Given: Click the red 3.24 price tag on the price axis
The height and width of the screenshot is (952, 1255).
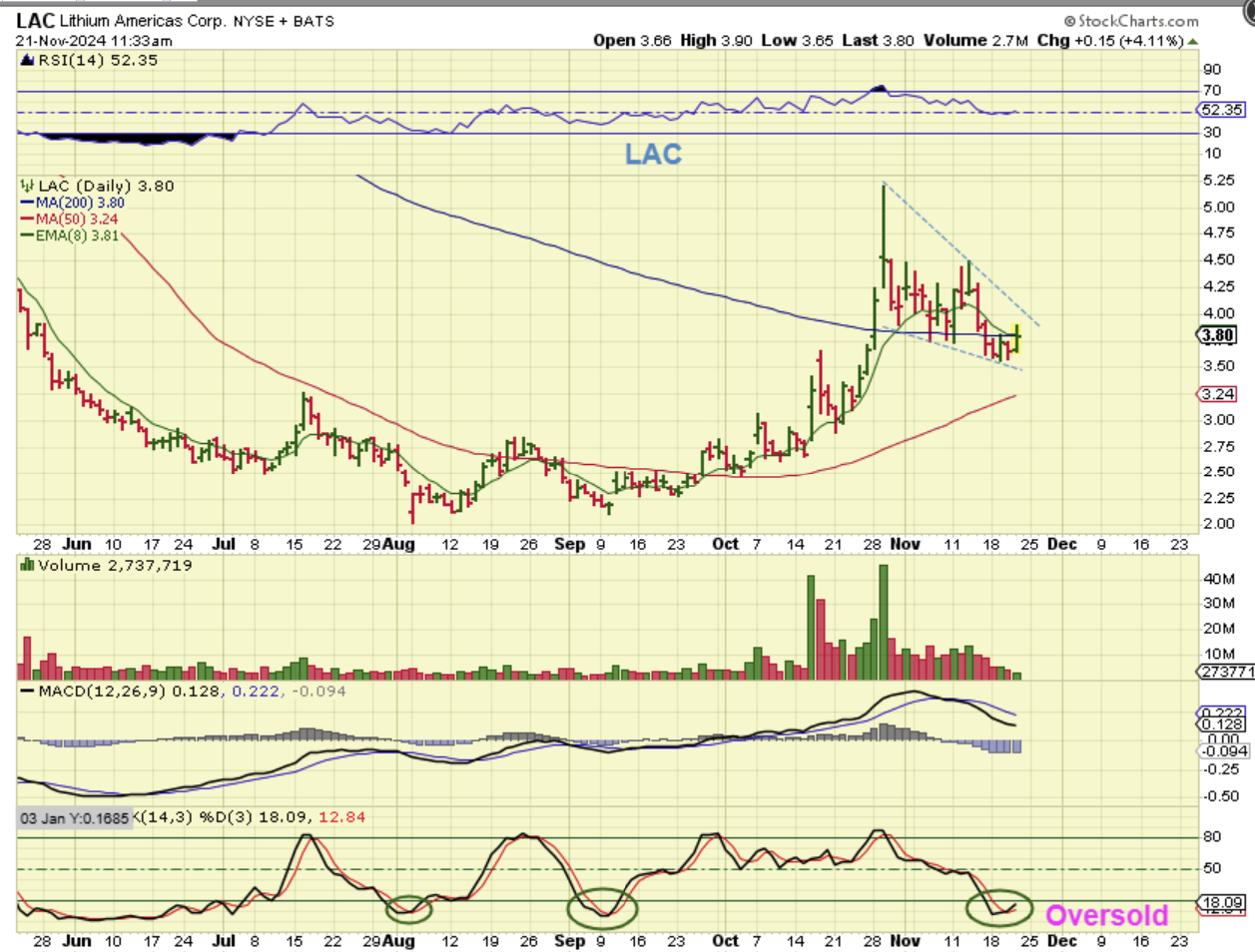Looking at the screenshot, I should point(1218,394).
